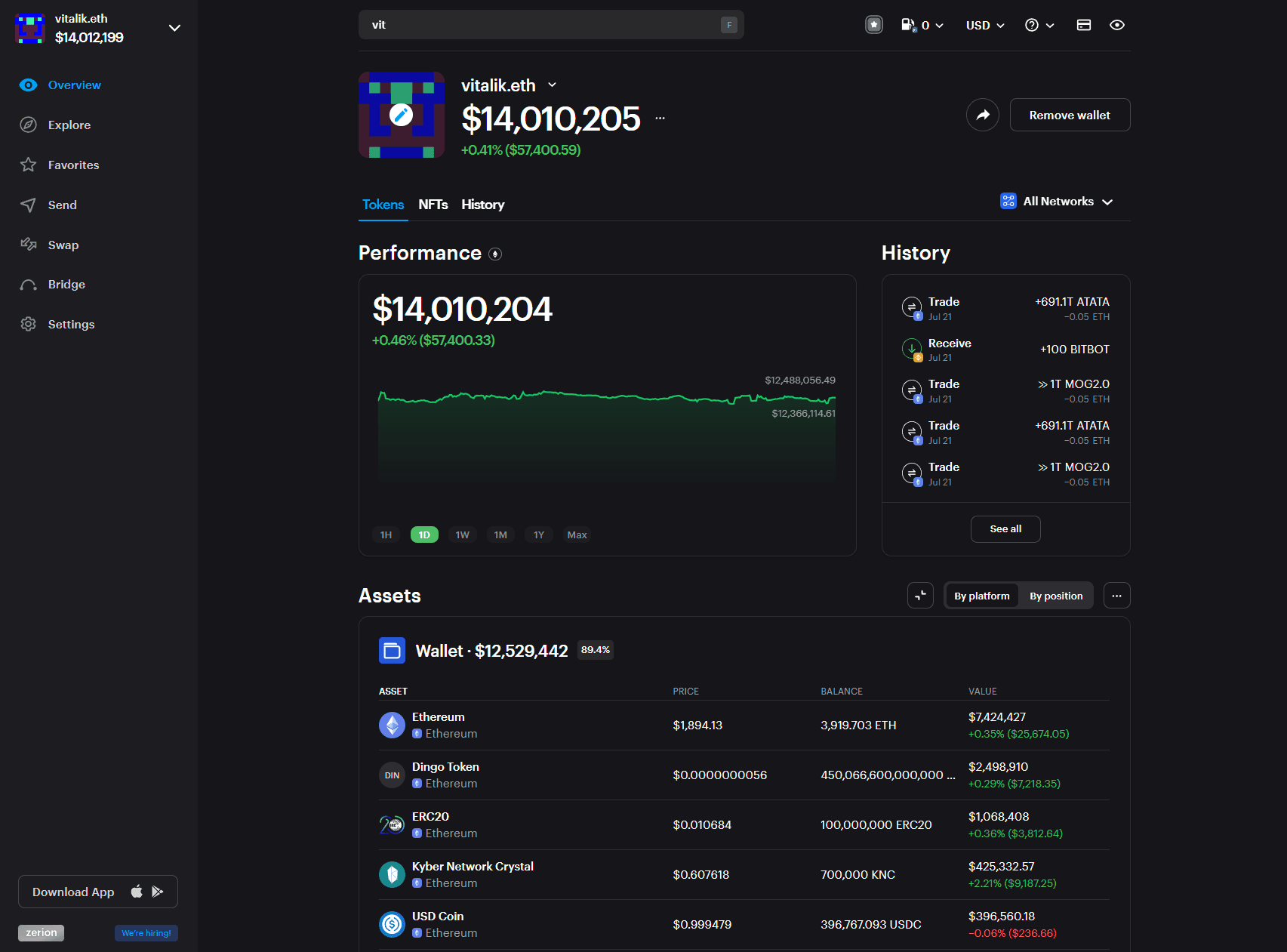Click the vitalik.eth avatar in sidebar
This screenshot has width=1287, height=952.
(30, 28)
